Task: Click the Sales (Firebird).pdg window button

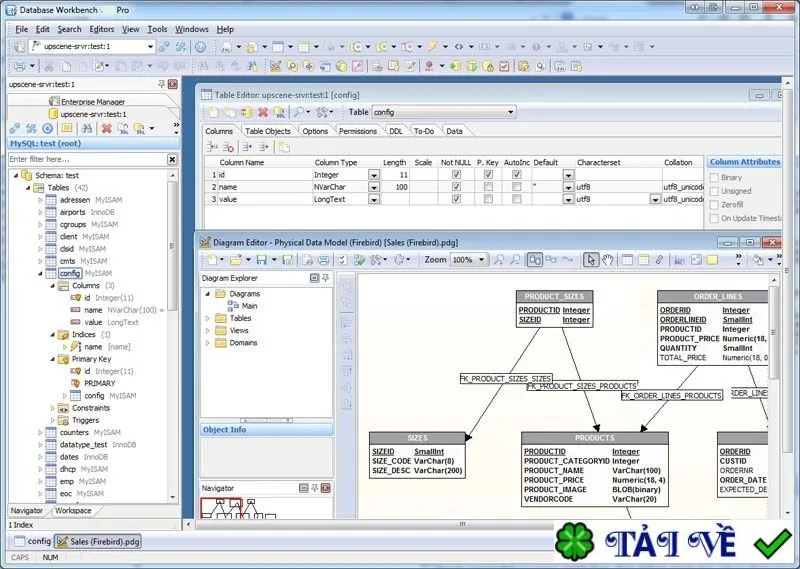Action: coord(98,541)
